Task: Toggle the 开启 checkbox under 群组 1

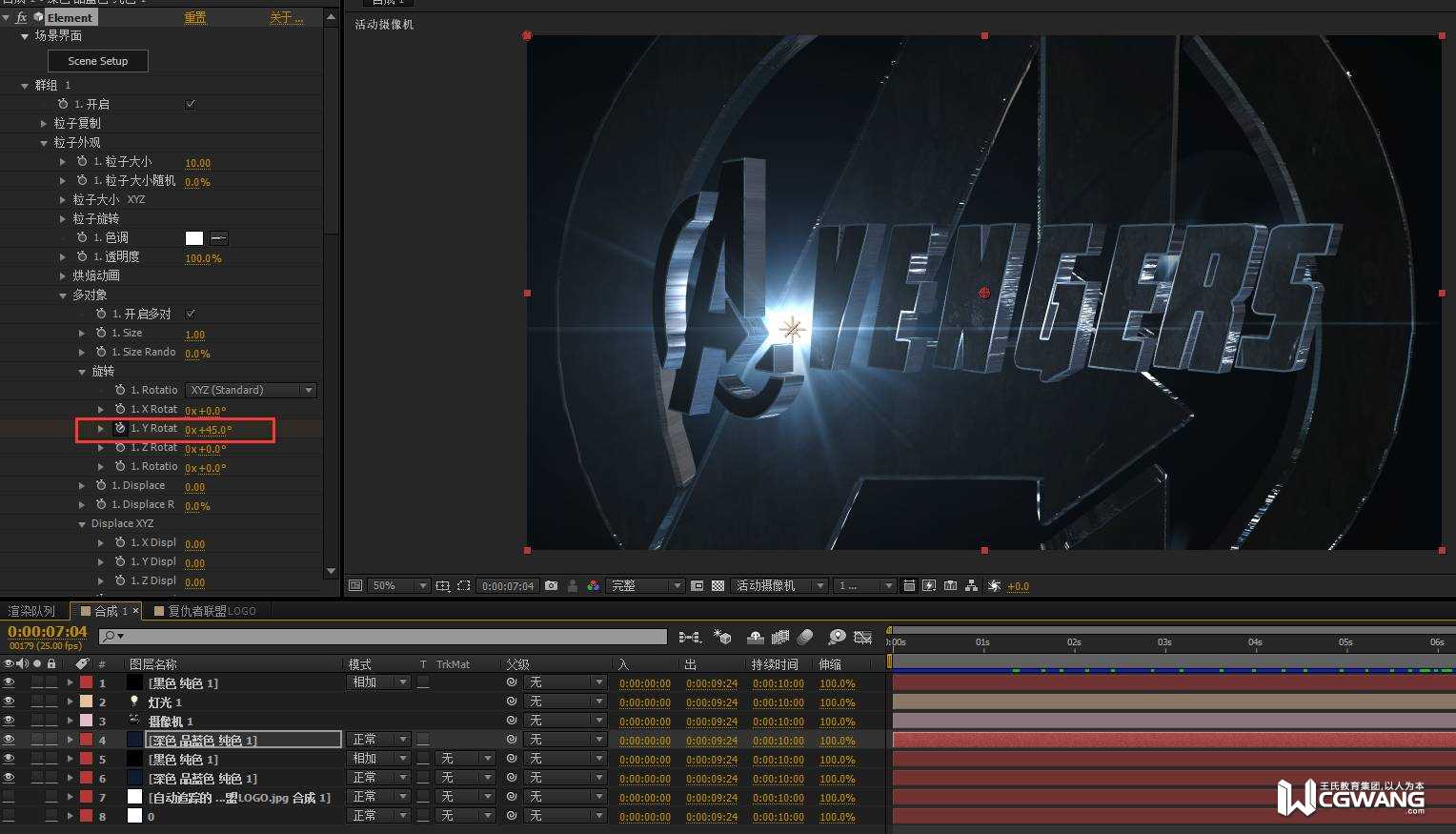Action: point(191,104)
